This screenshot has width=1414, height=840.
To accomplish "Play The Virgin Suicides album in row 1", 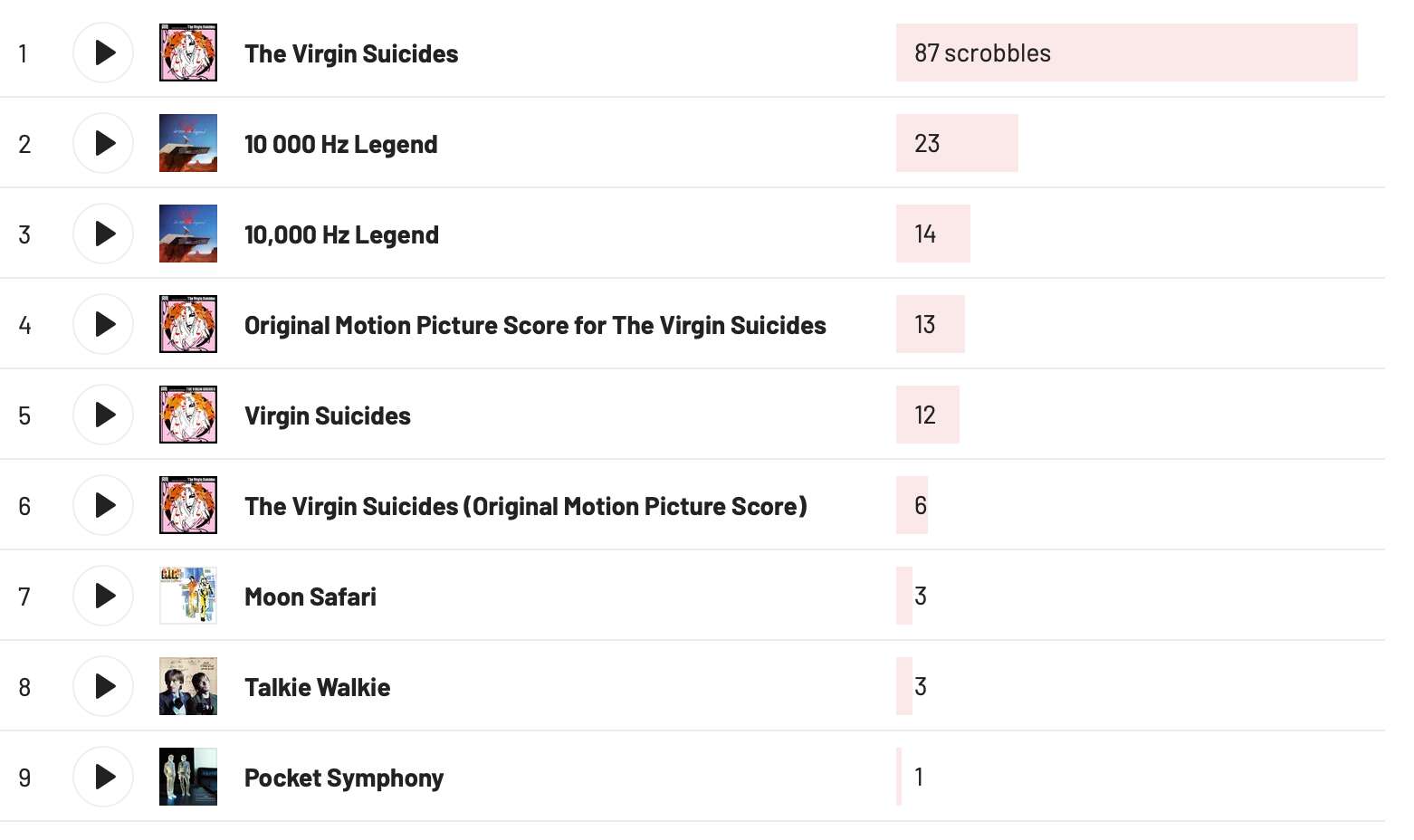I will point(103,52).
